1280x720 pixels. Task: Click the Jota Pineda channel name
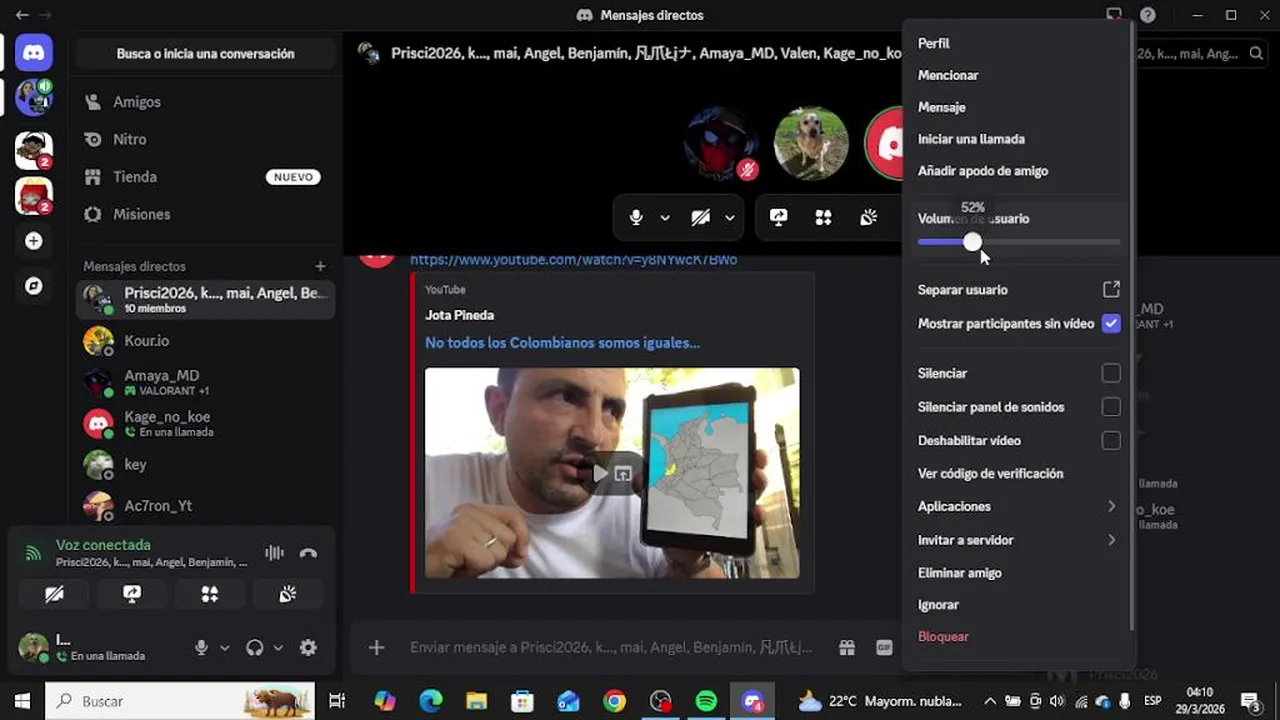[x=459, y=315]
